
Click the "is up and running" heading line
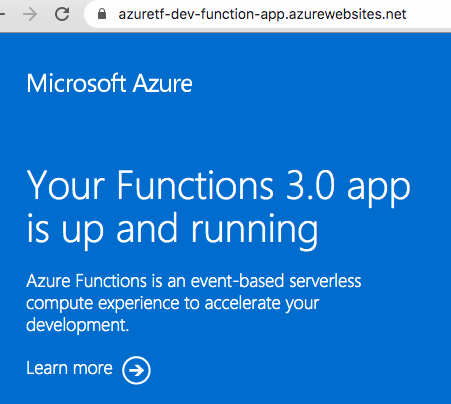pyautogui.click(x=172, y=229)
